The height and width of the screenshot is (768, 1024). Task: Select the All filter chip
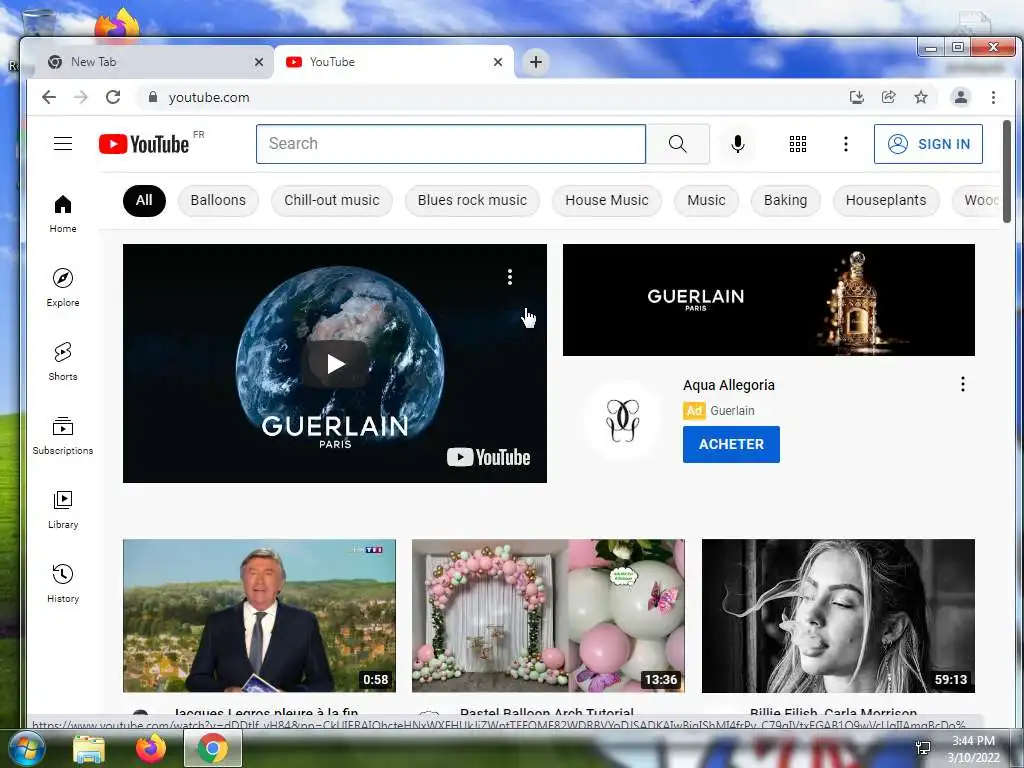click(x=144, y=200)
